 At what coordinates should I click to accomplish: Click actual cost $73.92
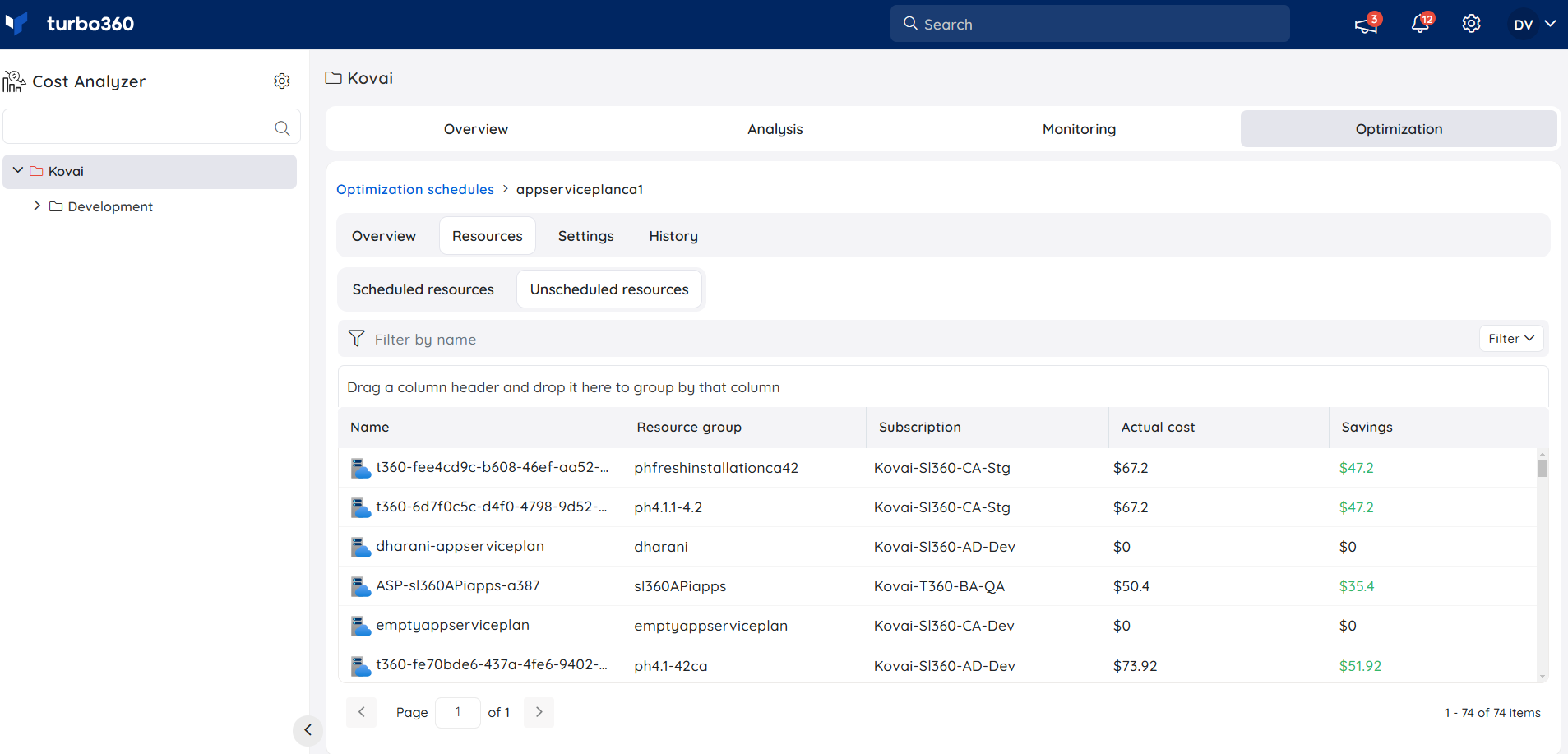[1135, 666]
